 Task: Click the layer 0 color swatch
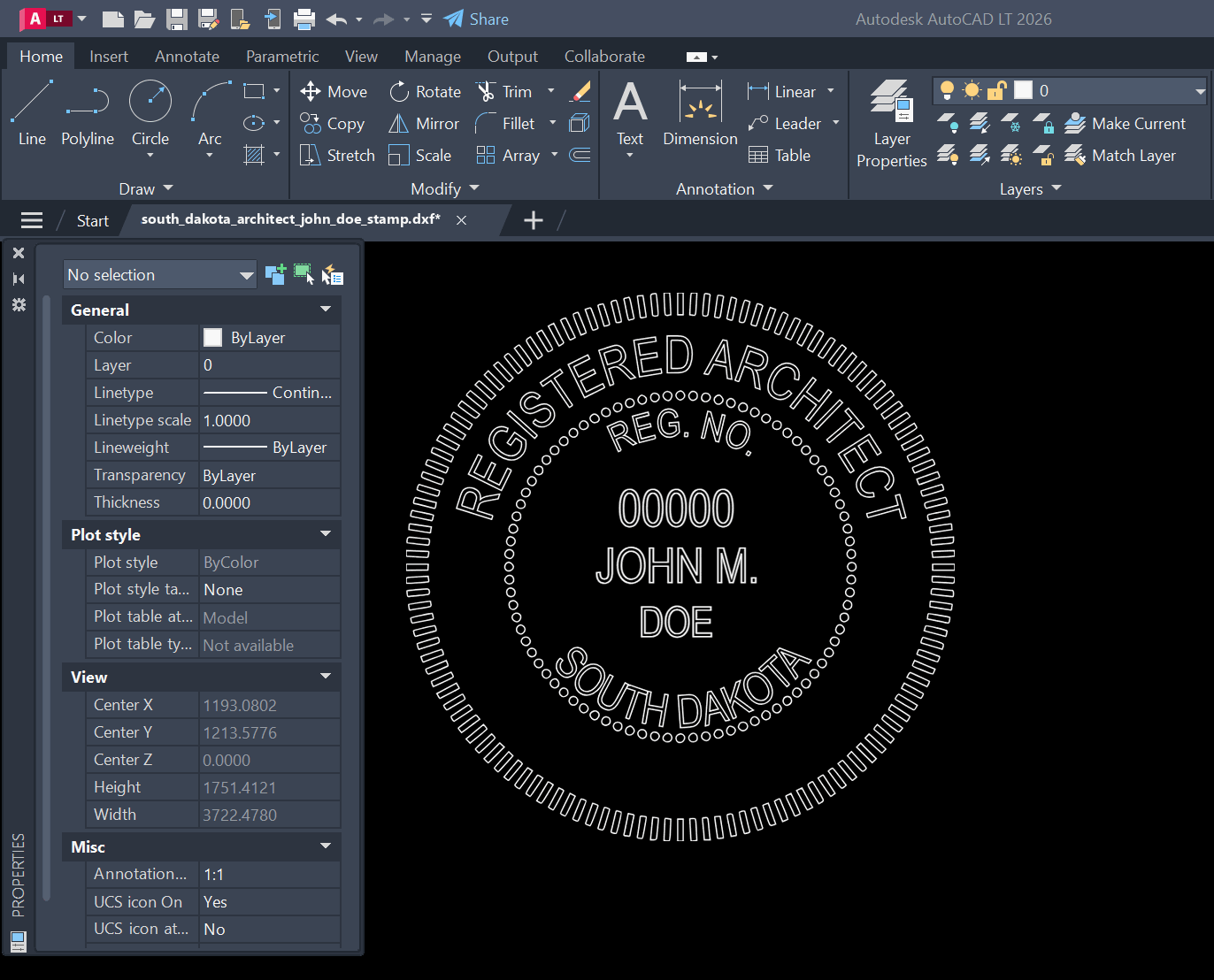(x=1023, y=90)
